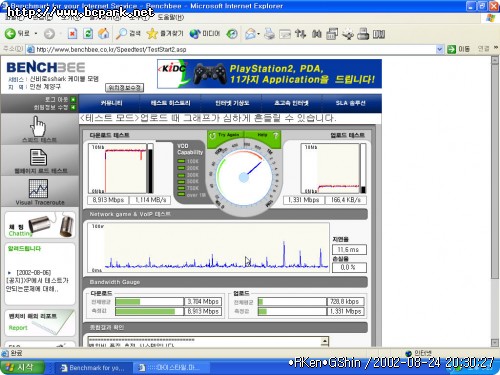500x375 pixels.
Task: Start the speed test with the hand icon
Action: click(x=38, y=126)
